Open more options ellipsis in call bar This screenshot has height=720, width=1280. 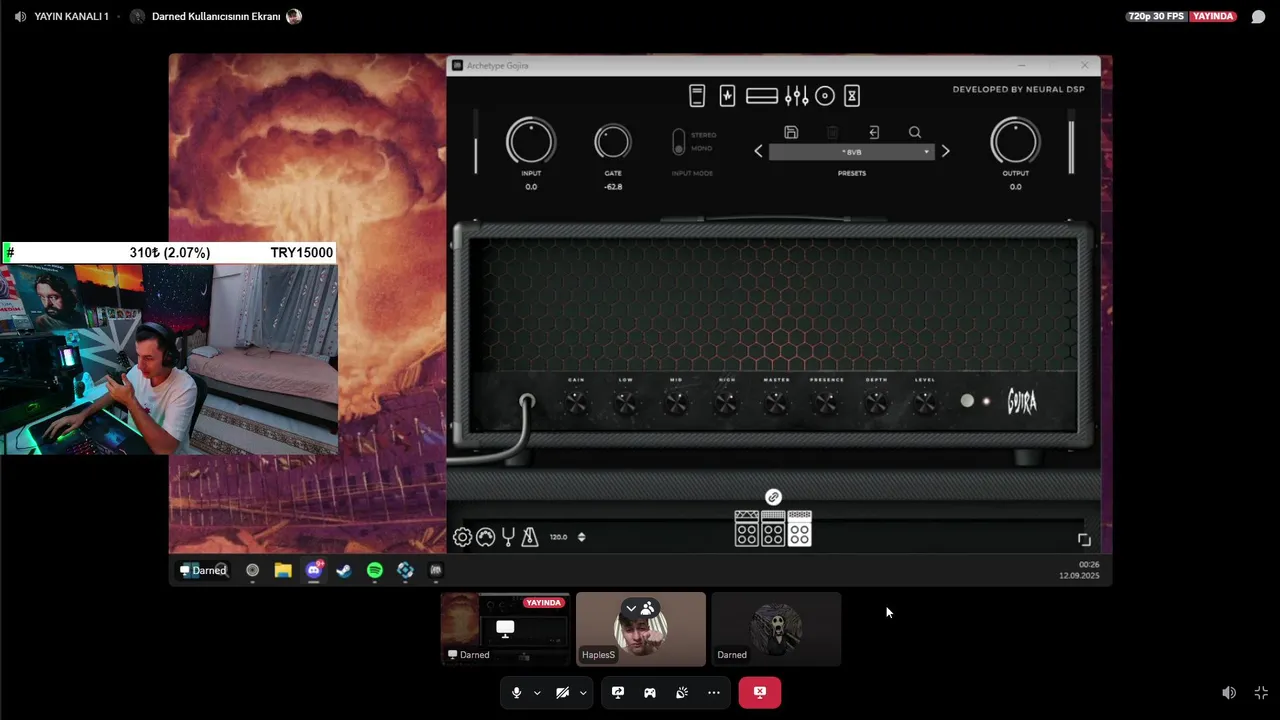click(714, 692)
